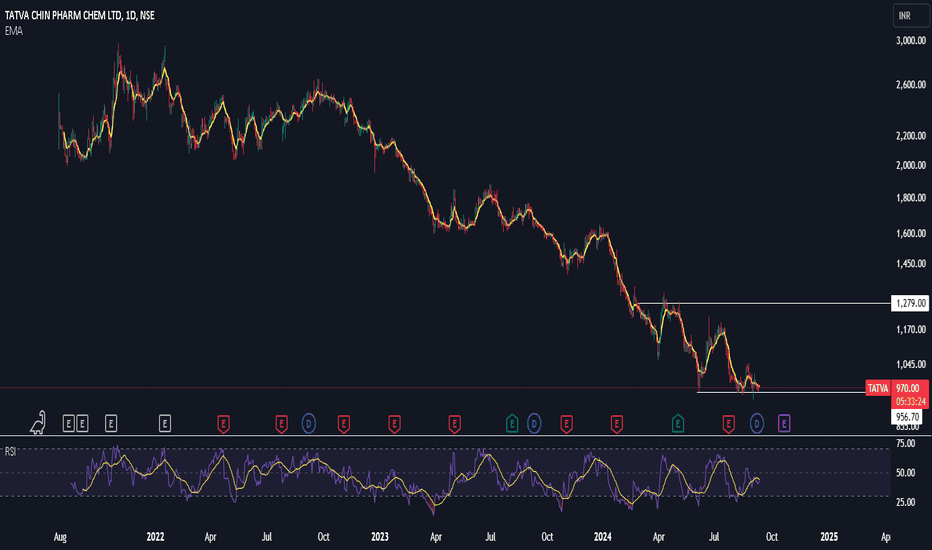
Task: Open the purple upcoming earnings marker
Action: 784,423
